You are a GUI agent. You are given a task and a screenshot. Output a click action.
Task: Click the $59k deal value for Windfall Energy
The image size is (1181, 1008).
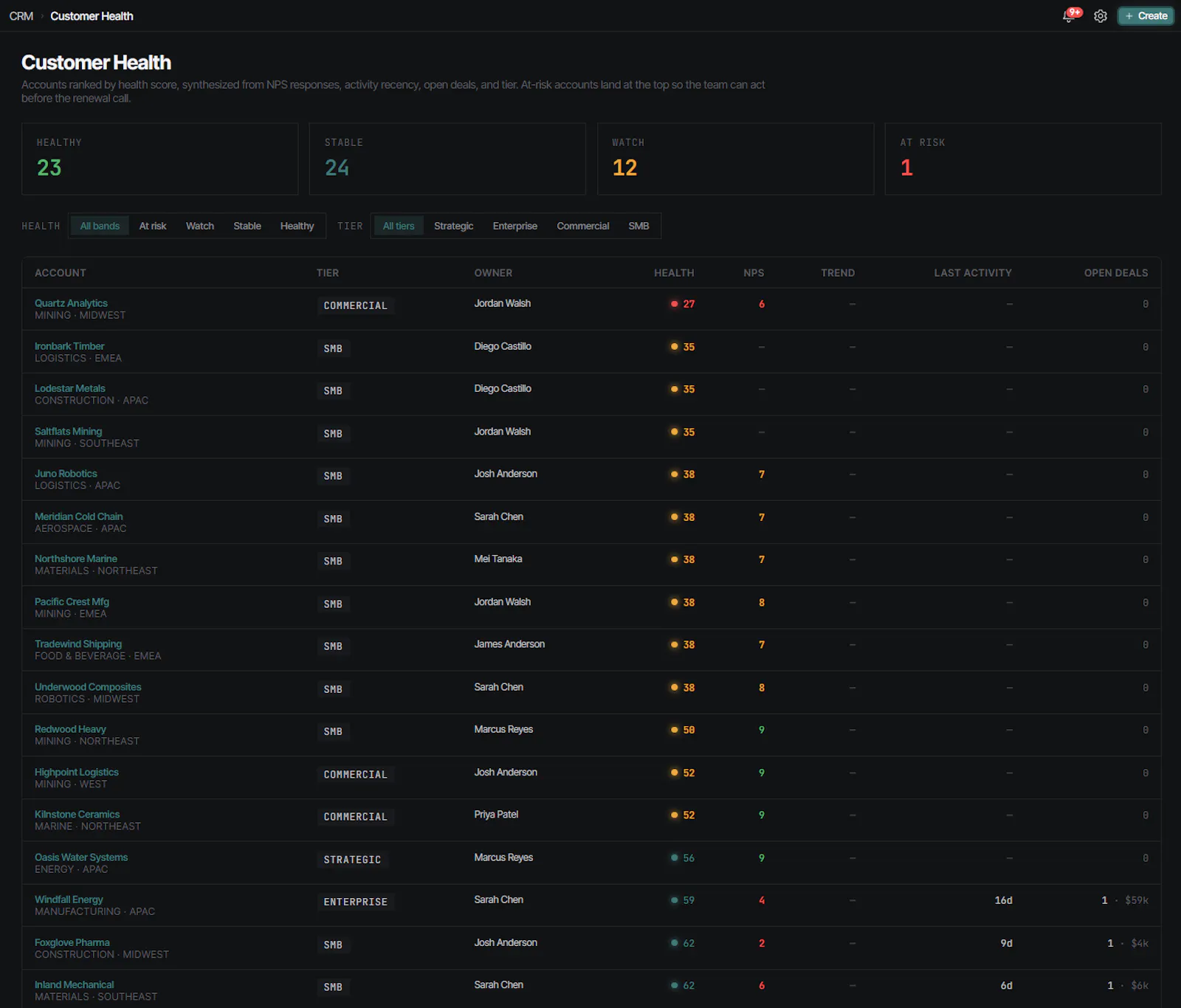(1137, 900)
